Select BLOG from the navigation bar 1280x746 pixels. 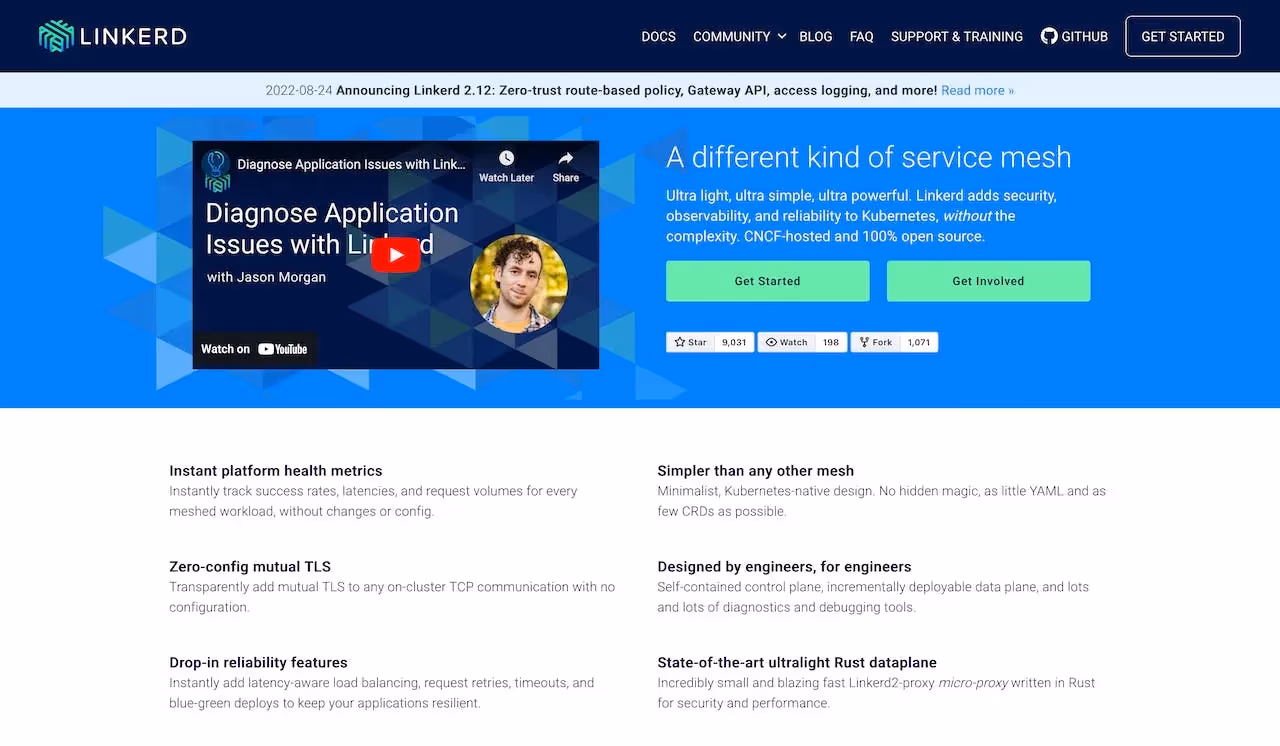point(815,36)
